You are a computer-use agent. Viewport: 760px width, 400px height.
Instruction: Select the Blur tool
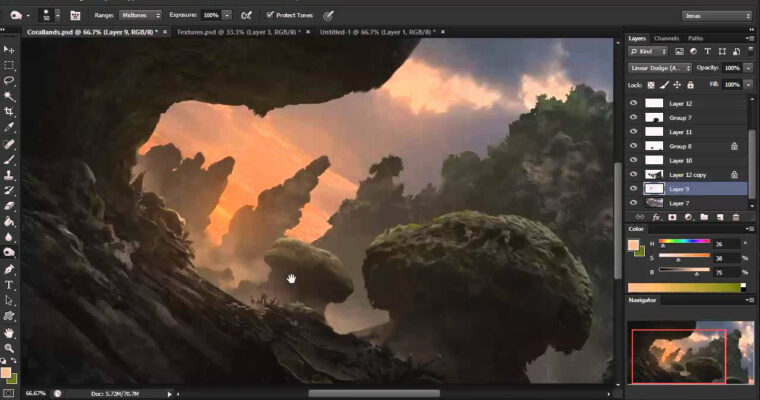pos(9,237)
